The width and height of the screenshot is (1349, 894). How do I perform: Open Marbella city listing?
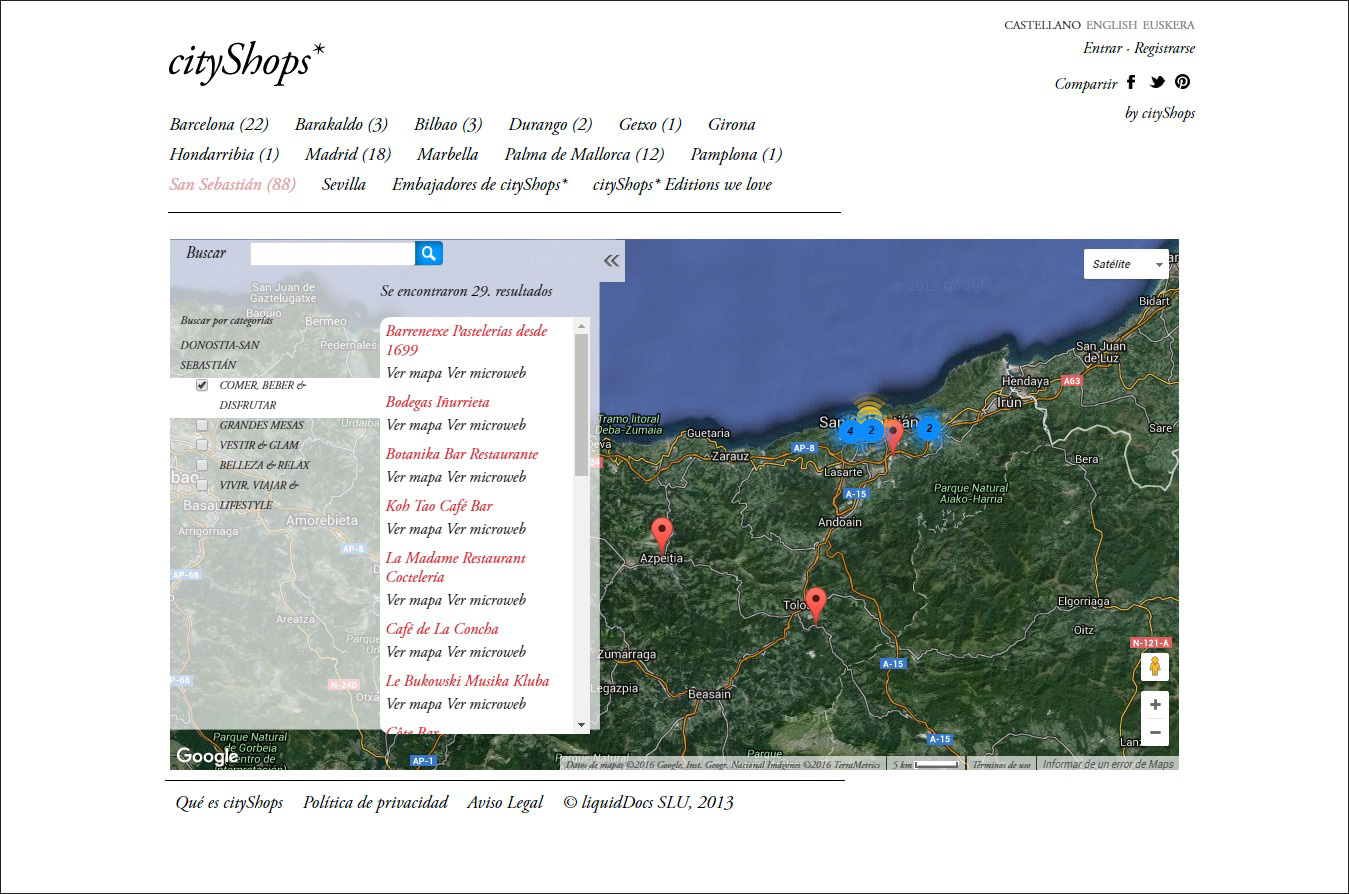point(447,155)
